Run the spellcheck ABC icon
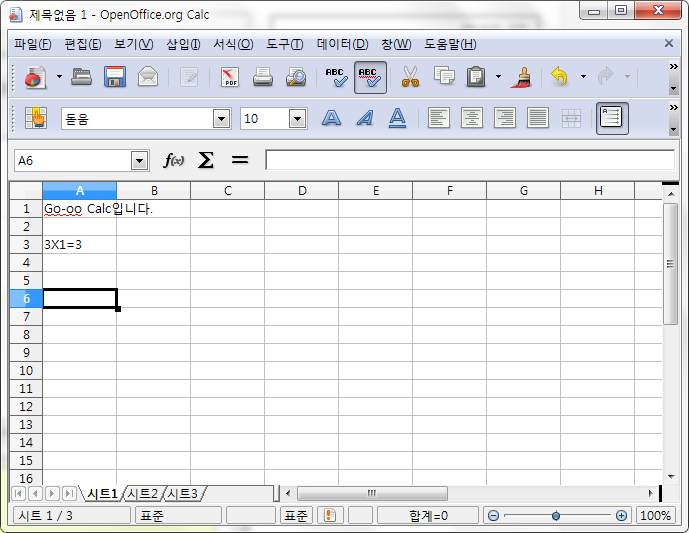This screenshot has height=533, width=689. click(336, 77)
